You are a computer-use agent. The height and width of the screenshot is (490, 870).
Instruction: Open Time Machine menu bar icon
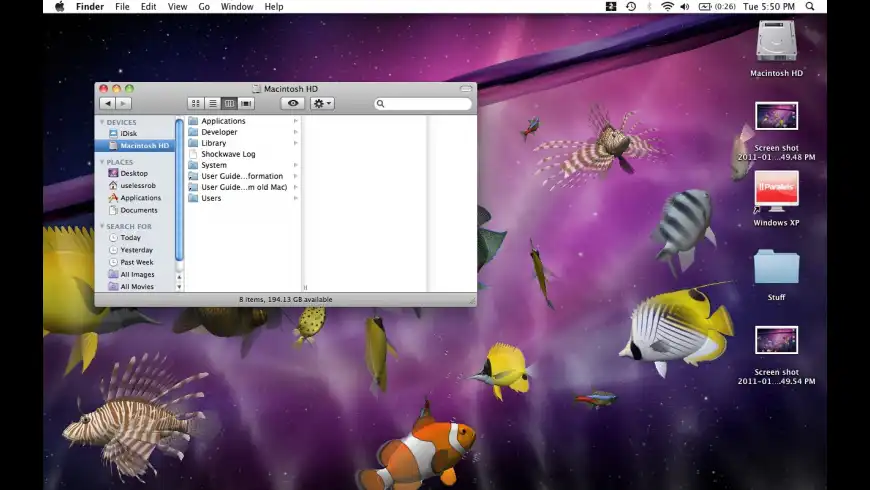pos(631,7)
